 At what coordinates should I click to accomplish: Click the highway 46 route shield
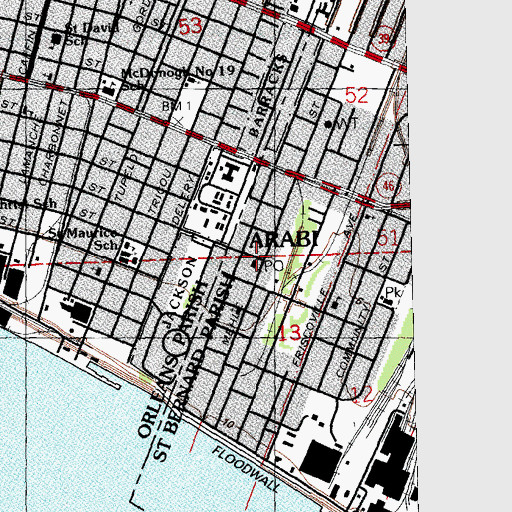[388, 185]
